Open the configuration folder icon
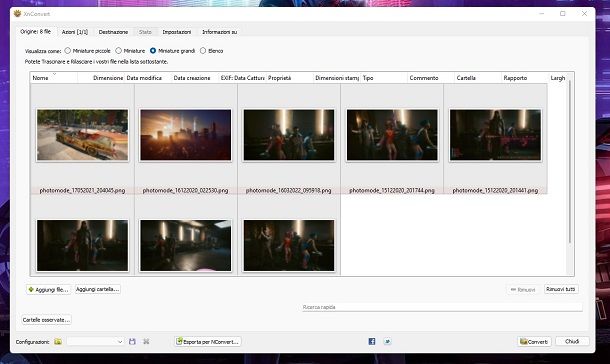The width and height of the screenshot is (610, 364). click(58, 341)
